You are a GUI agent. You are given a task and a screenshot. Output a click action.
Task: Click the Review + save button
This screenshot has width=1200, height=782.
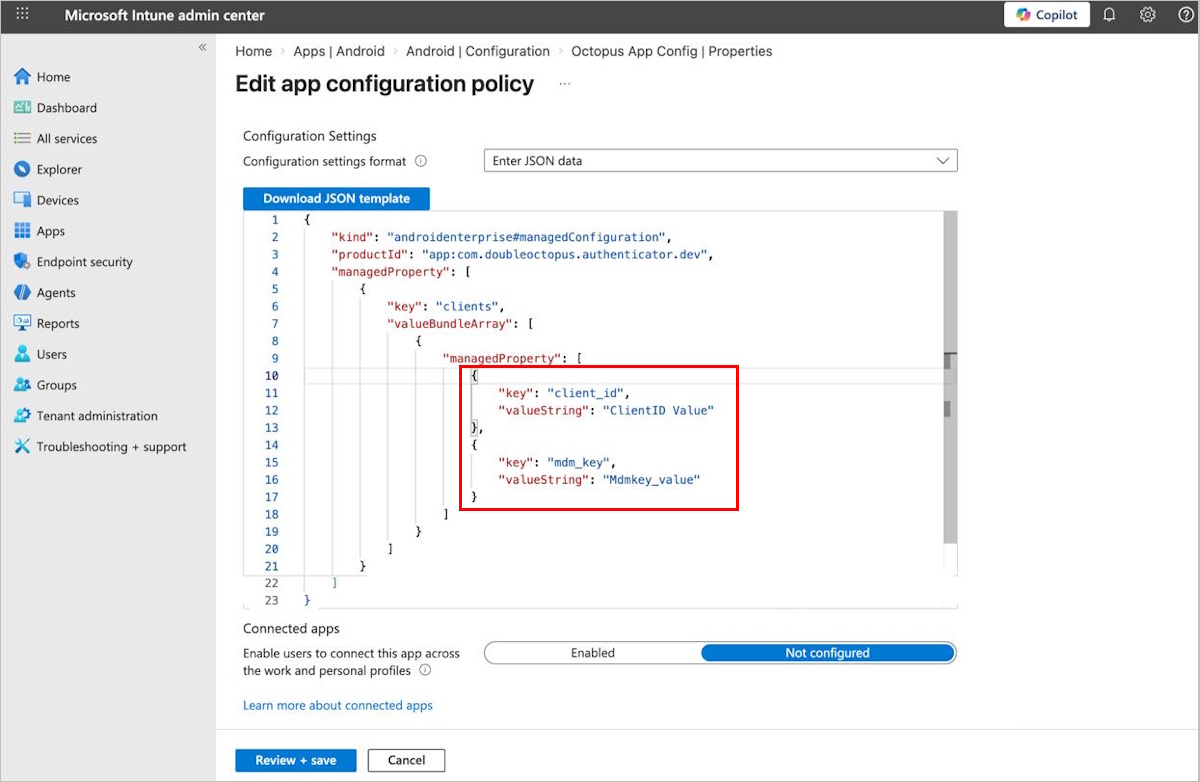coord(296,760)
